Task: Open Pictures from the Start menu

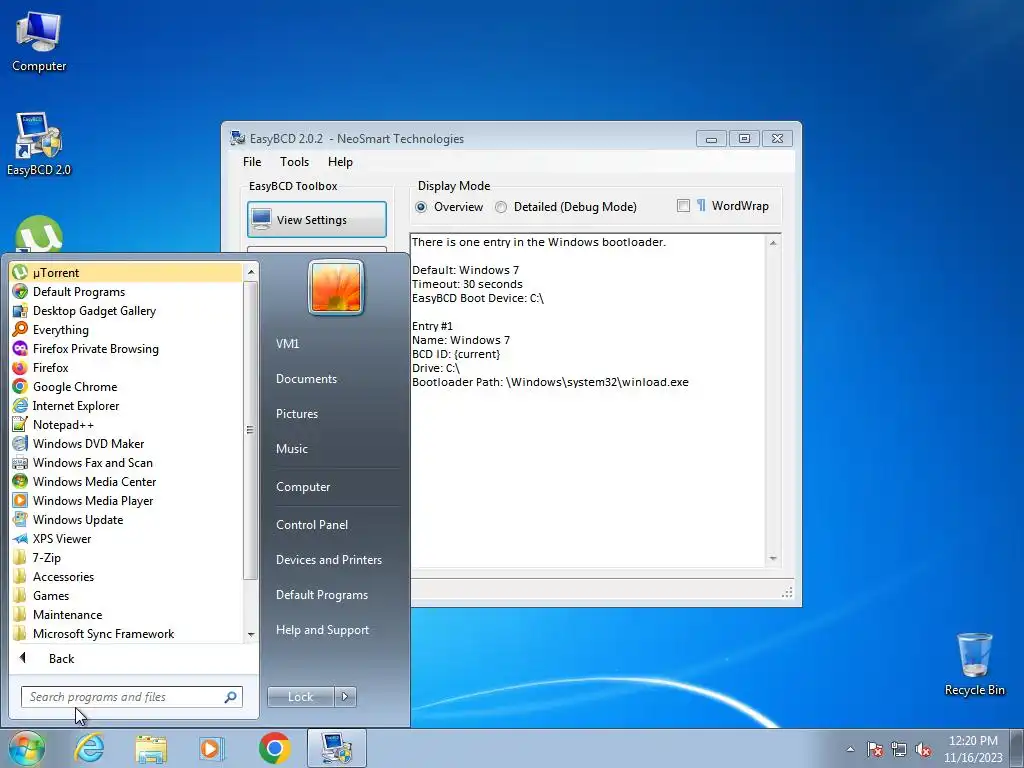Action: click(x=297, y=414)
